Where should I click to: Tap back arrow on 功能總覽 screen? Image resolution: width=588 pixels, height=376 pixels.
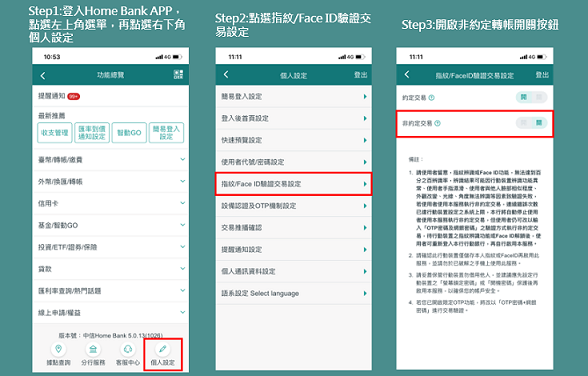coord(43,76)
